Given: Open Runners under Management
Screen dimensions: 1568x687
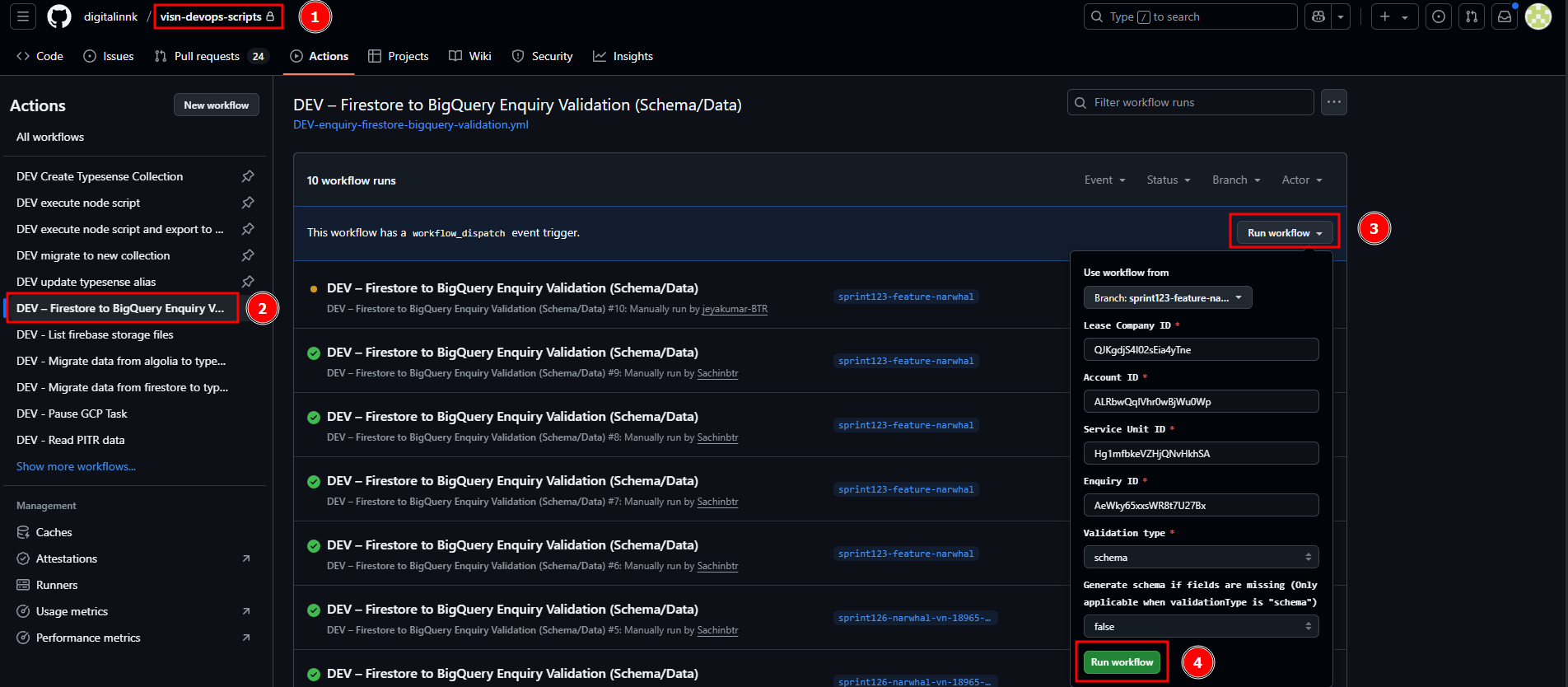Looking at the screenshot, I should (57, 585).
